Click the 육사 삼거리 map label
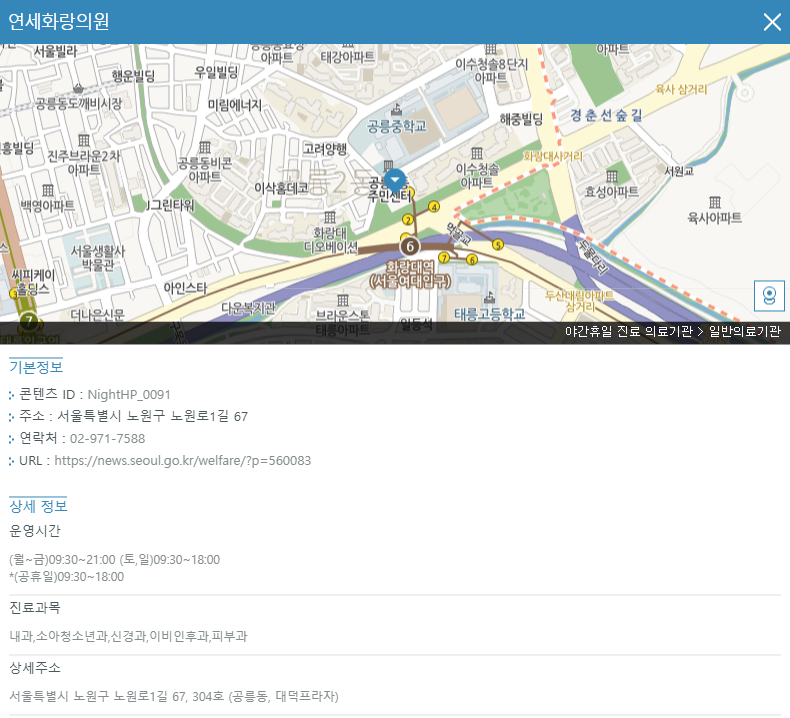790x718 pixels. pos(681,90)
